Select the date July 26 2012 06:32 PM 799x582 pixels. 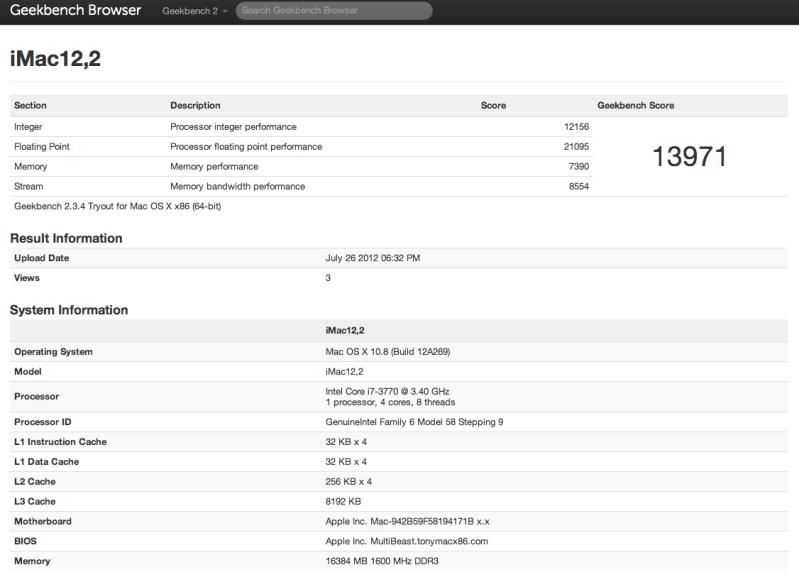(372, 258)
